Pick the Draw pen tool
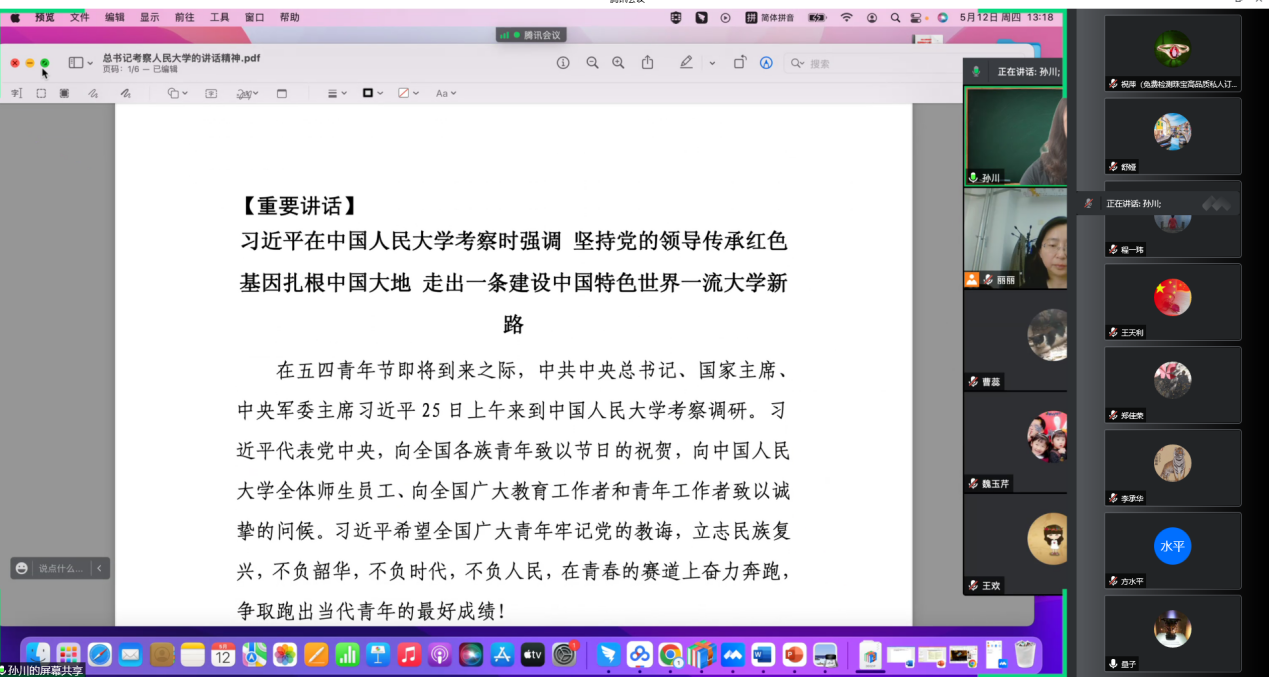Screen dimensions: 1269x677 click(x=125, y=93)
